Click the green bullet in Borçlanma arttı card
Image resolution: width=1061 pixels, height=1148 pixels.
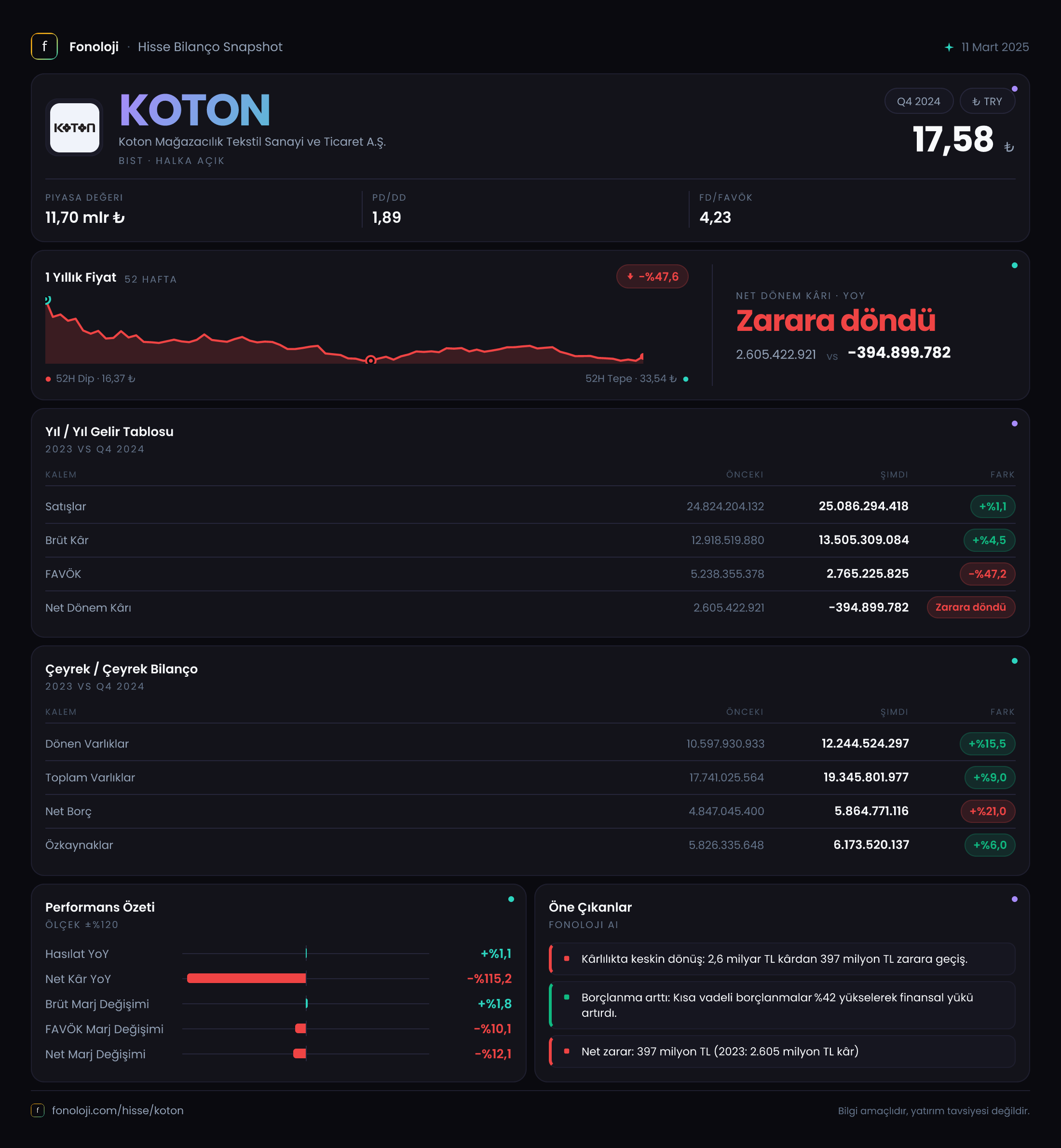click(567, 998)
